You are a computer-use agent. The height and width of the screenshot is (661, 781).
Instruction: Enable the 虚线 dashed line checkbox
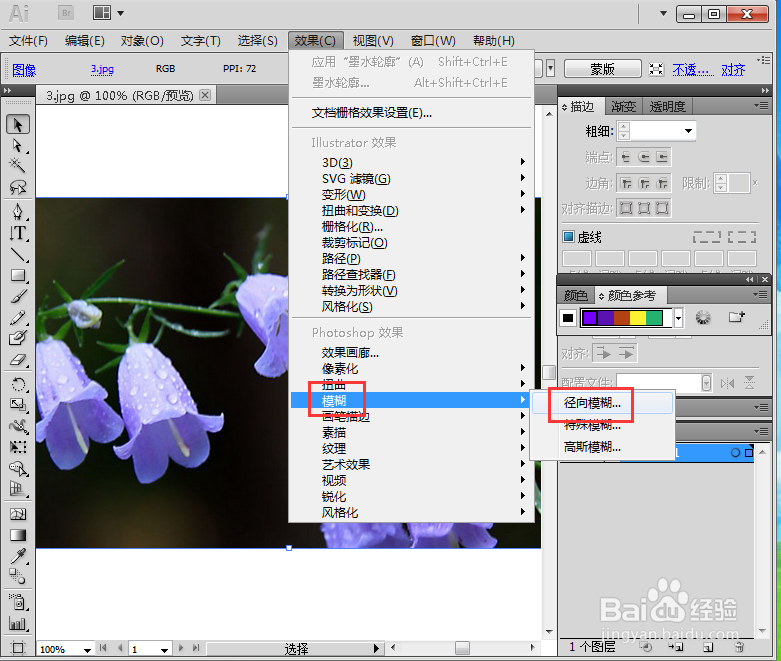568,237
